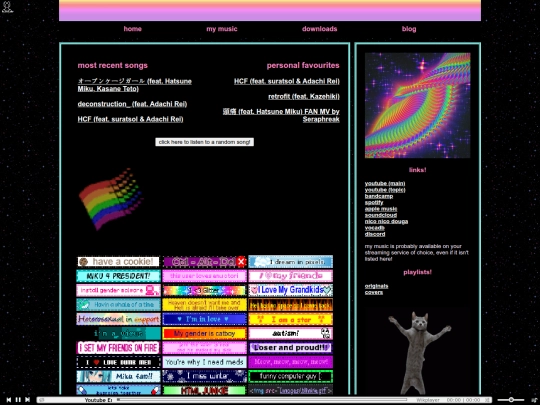Click the 'I <3 Glitter' rainbow blinkie
Screen dimensions: 540x405
pyautogui.click(x=205, y=290)
